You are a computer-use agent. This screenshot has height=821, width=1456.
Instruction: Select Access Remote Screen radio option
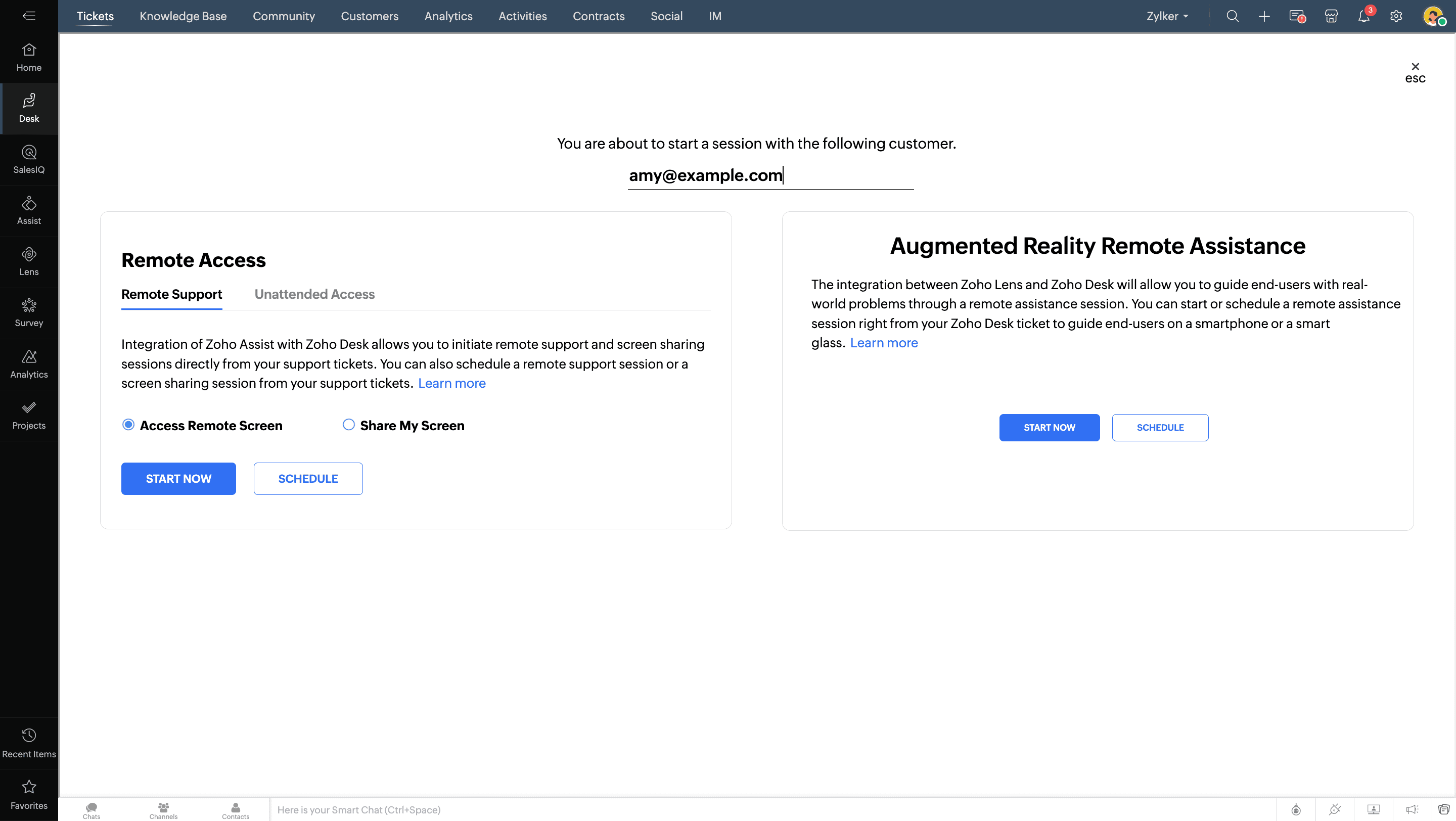coord(128,424)
